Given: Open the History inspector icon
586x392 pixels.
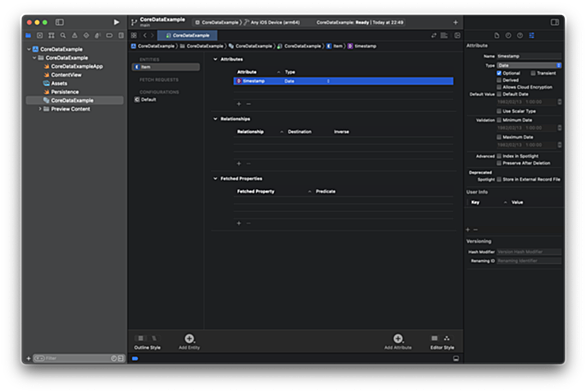Looking at the screenshot, I should tap(508, 36).
